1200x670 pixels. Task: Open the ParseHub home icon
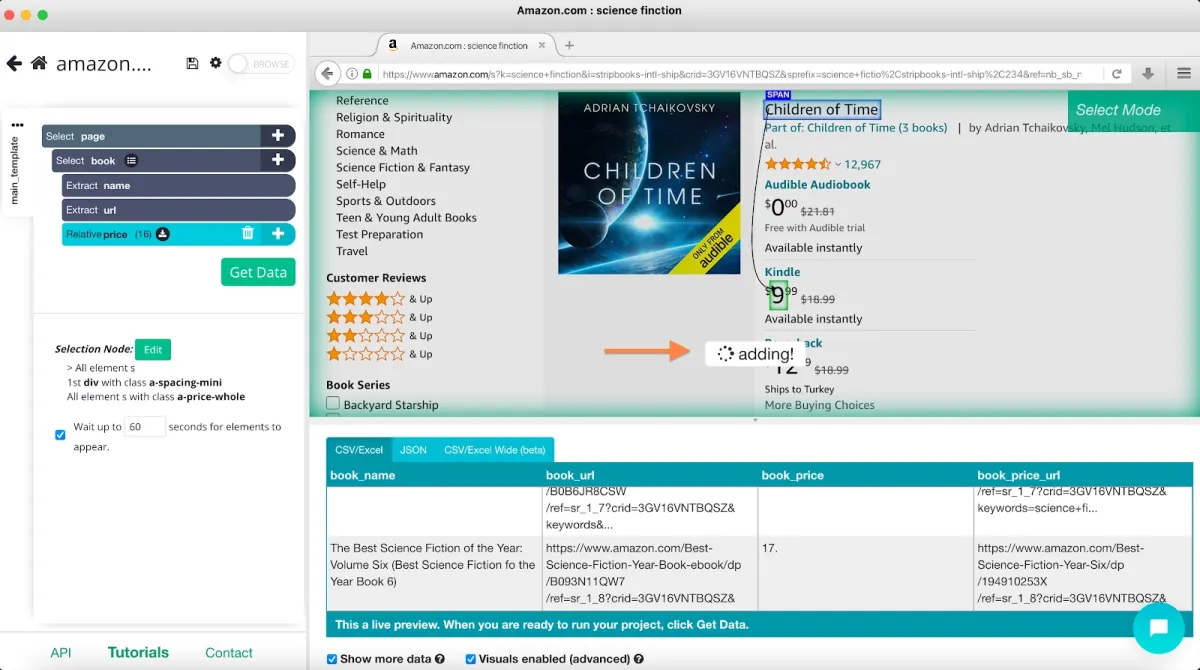39,64
